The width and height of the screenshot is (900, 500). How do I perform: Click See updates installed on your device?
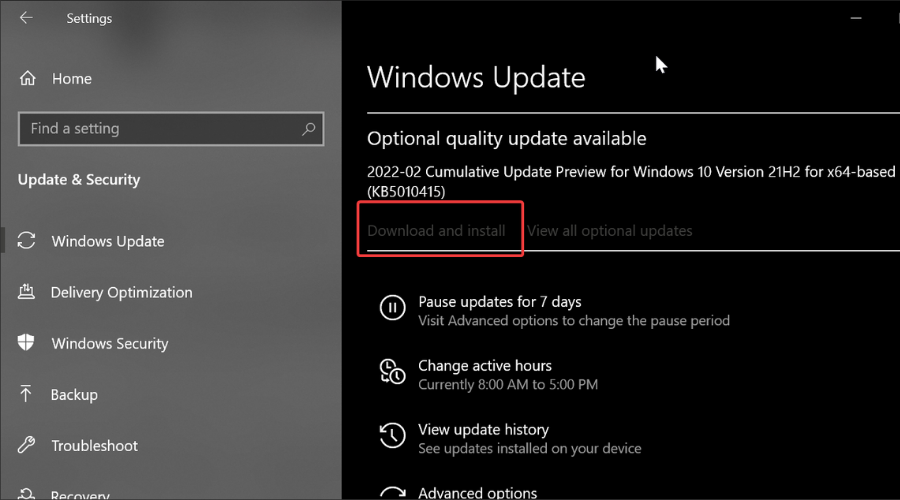[530, 448]
